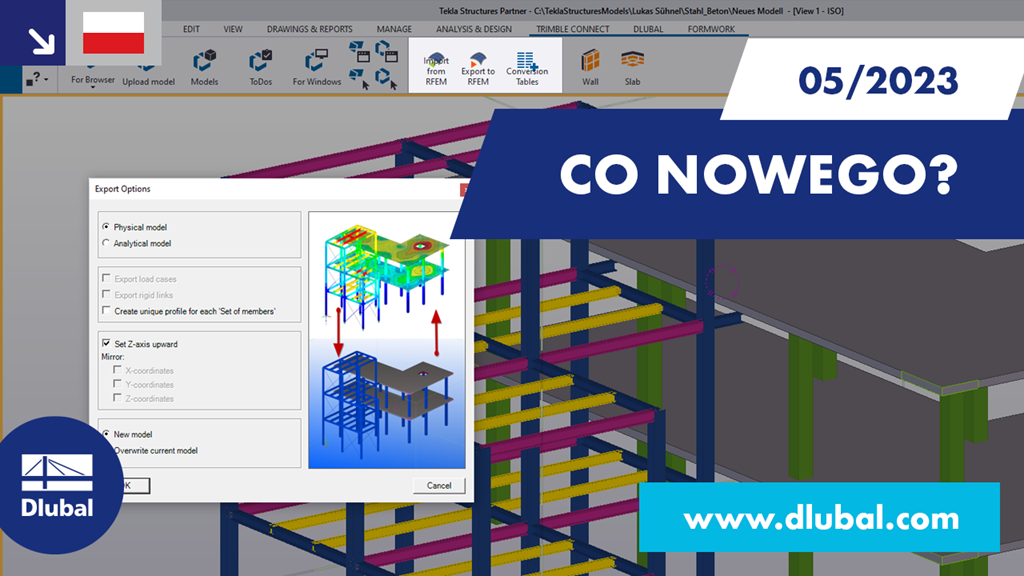Select the Physical model radio button

(x=106, y=227)
